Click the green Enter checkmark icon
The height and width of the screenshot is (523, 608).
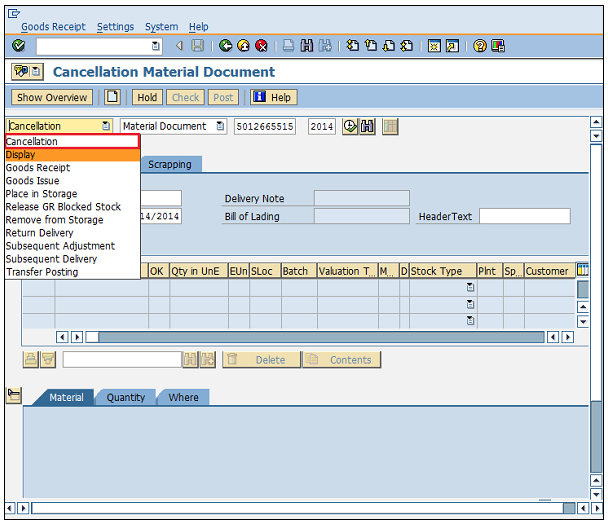[x=19, y=46]
